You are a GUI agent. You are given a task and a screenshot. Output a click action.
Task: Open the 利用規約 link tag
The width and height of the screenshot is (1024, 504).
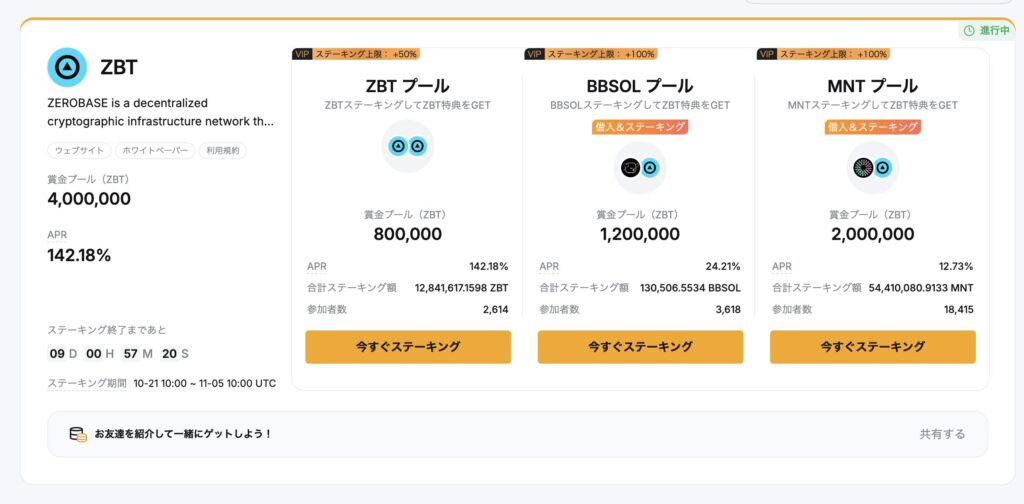coord(221,151)
